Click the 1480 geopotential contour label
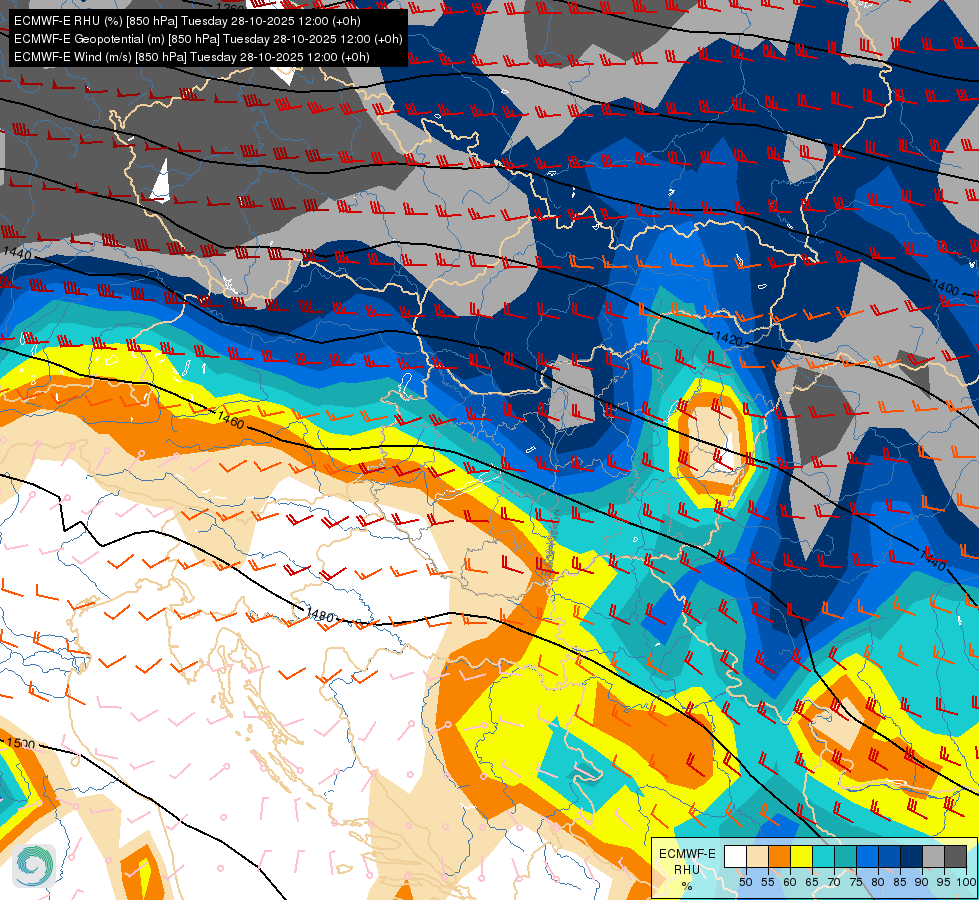Screen dimensions: 979x900 [x=320, y=615]
